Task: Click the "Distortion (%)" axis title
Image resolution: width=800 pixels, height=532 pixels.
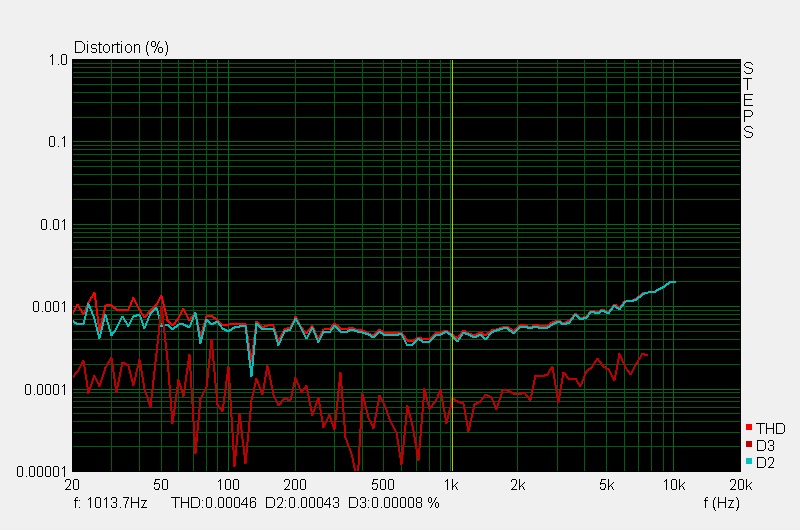Action: point(121,47)
